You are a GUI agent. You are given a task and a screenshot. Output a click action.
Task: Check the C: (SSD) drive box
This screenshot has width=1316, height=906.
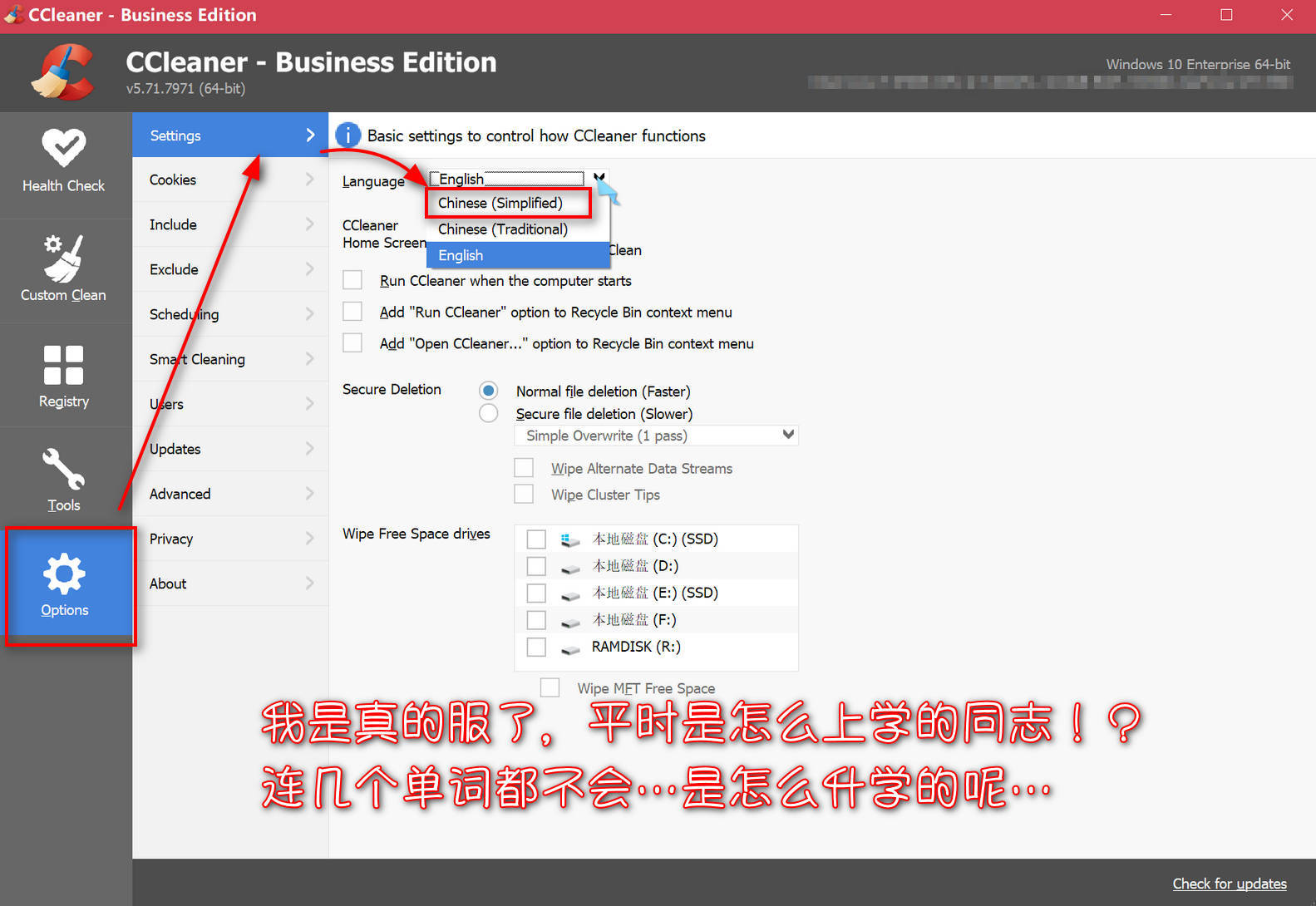point(536,539)
